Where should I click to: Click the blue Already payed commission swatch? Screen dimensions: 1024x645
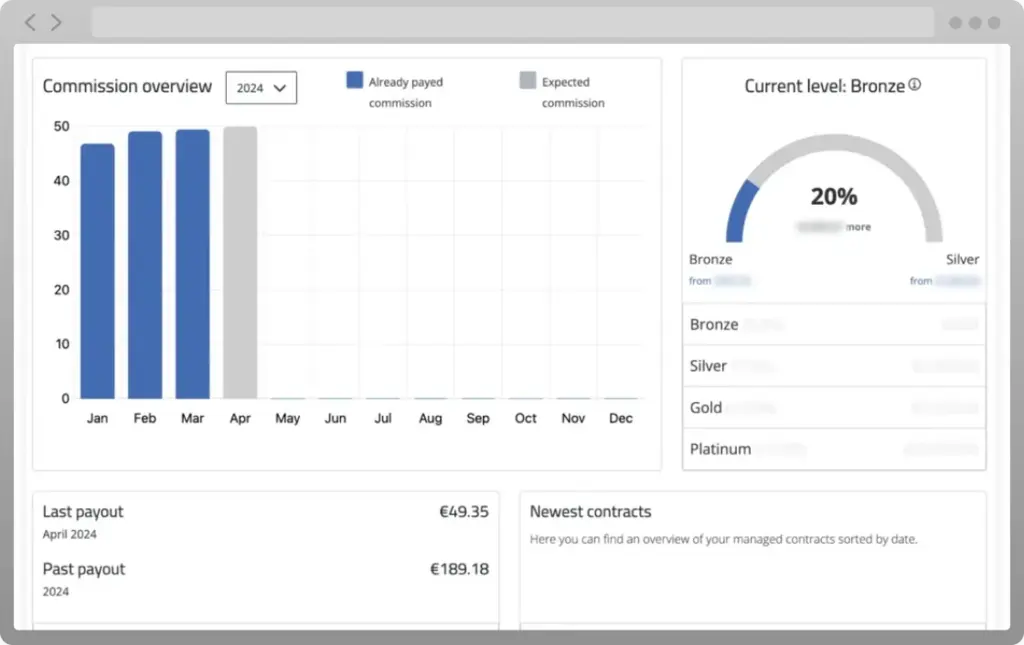(x=354, y=81)
